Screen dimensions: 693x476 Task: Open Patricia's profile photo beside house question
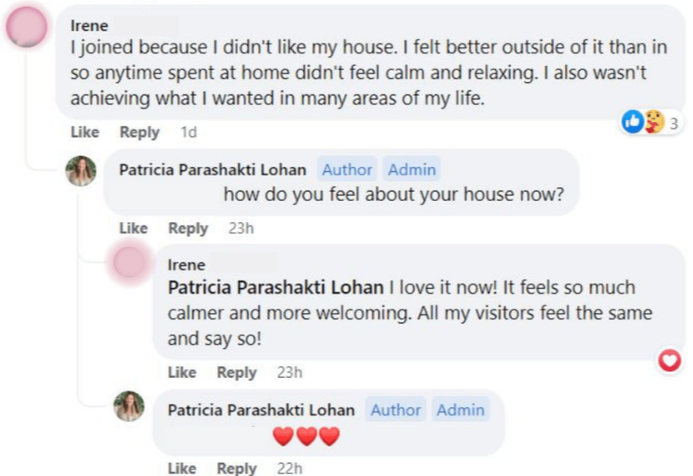[80, 171]
